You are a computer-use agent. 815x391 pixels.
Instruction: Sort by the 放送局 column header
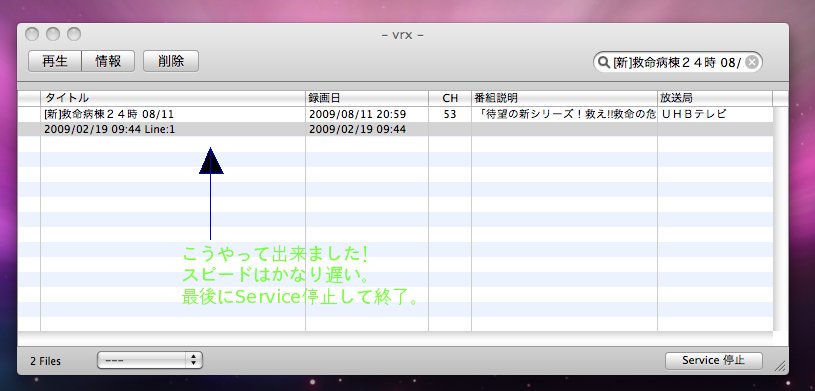pos(715,98)
